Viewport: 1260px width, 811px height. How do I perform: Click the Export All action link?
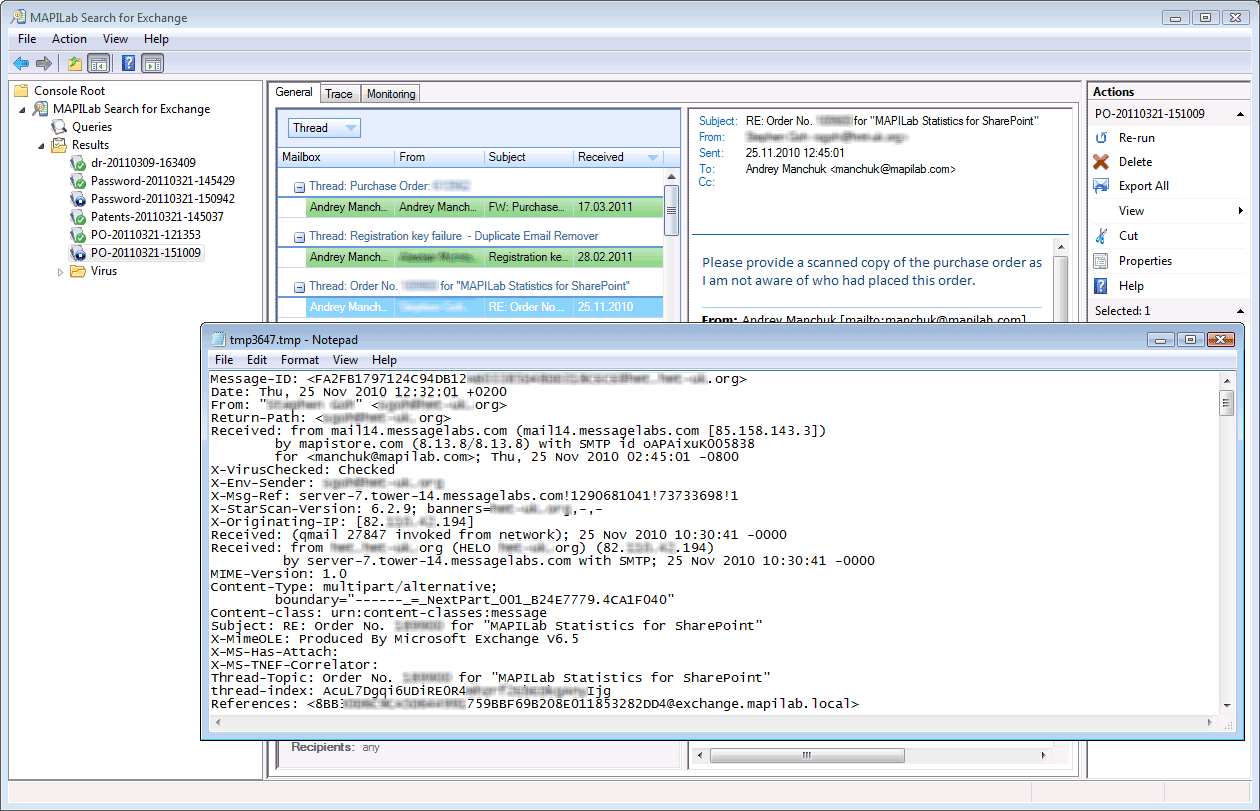pos(1144,186)
